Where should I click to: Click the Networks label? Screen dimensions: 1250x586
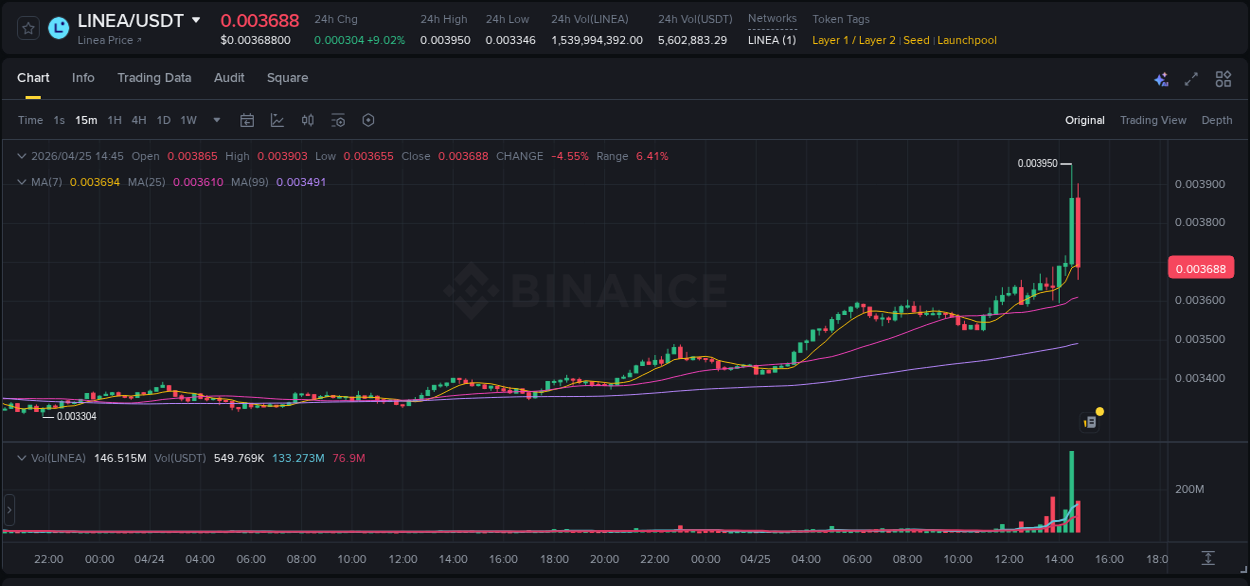(772, 19)
